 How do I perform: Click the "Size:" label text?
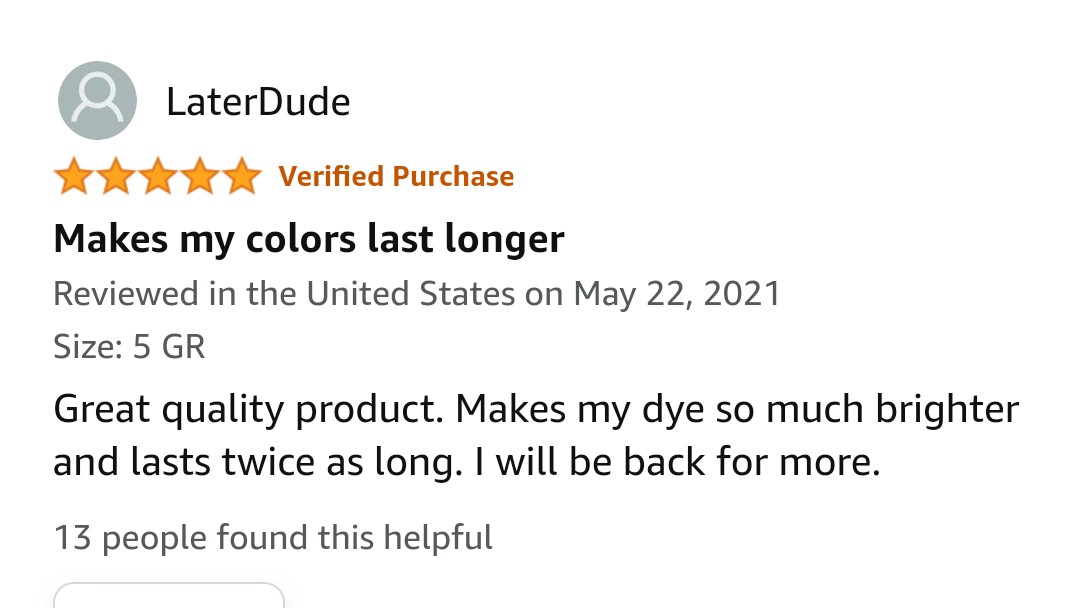tap(88, 347)
